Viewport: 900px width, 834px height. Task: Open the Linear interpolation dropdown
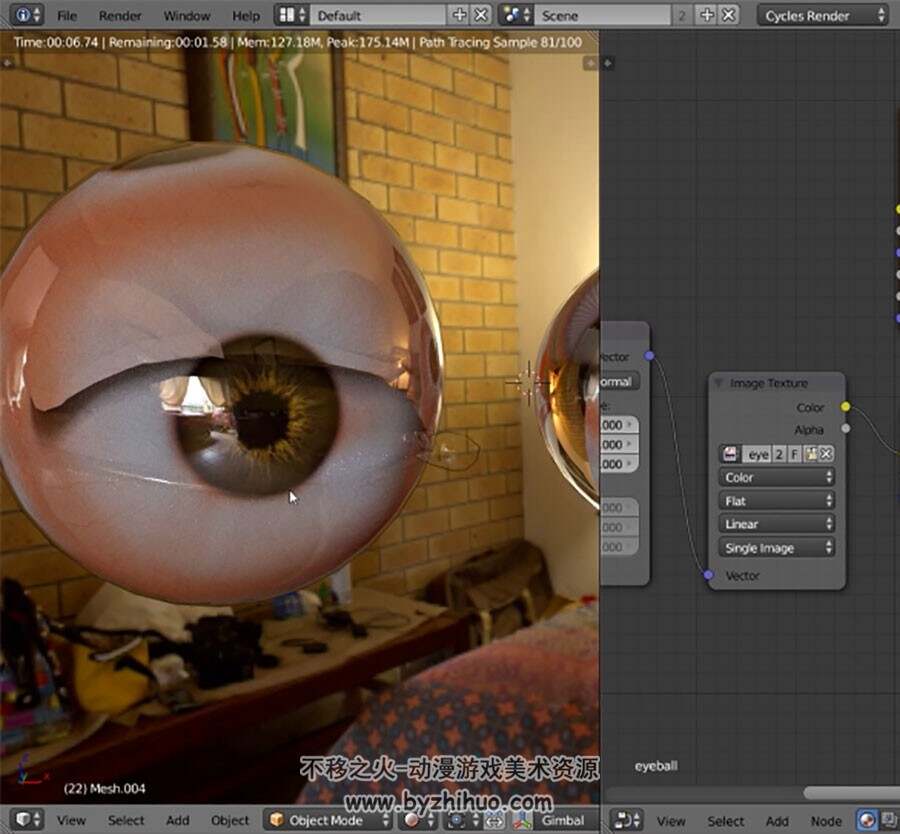[777, 523]
